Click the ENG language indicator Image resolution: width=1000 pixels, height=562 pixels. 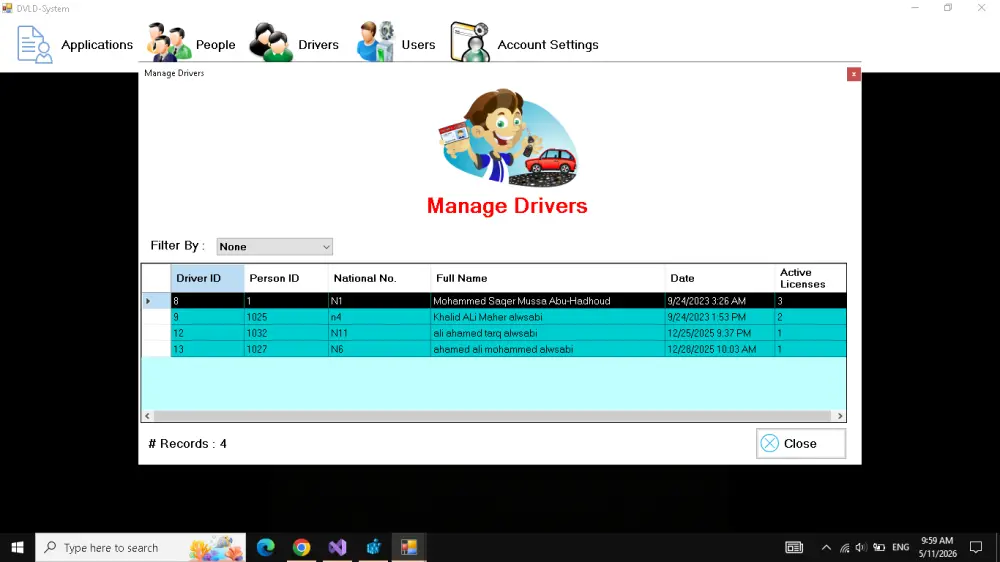[x=901, y=547]
